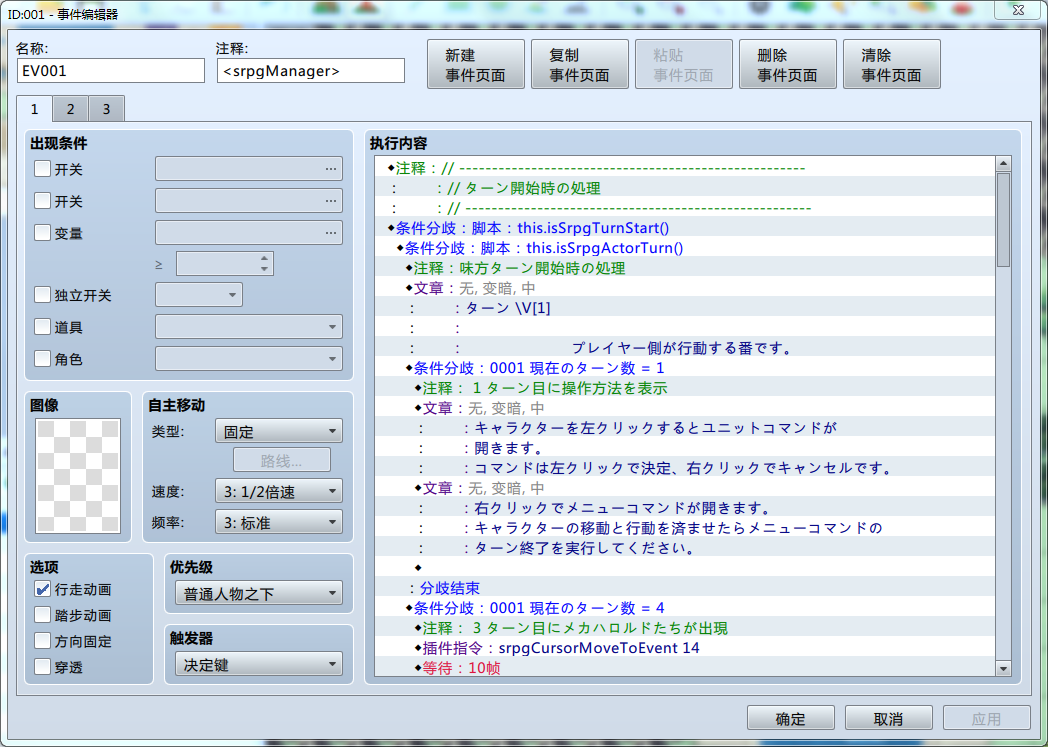
Task: Open the 类型 dropdown showing 固定
Action: point(279,432)
